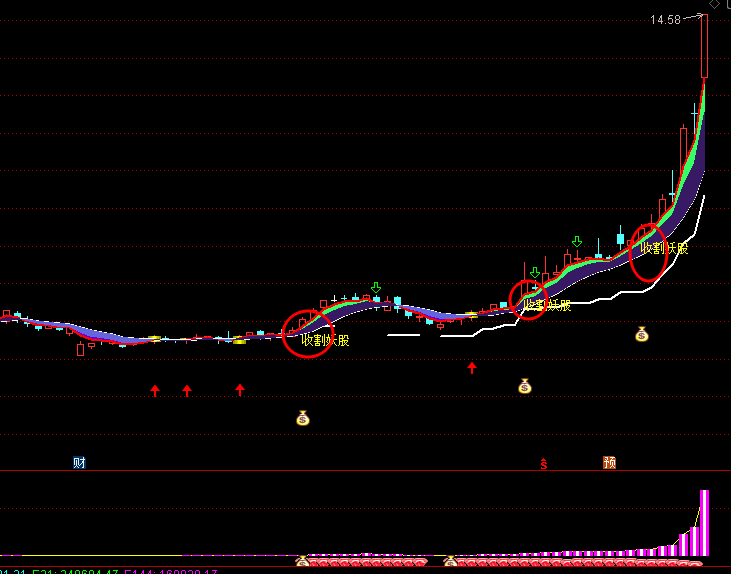Image resolution: width=731 pixels, height=574 pixels.
Task: Click the green down arrow by the second circle
Action: (x=535, y=272)
